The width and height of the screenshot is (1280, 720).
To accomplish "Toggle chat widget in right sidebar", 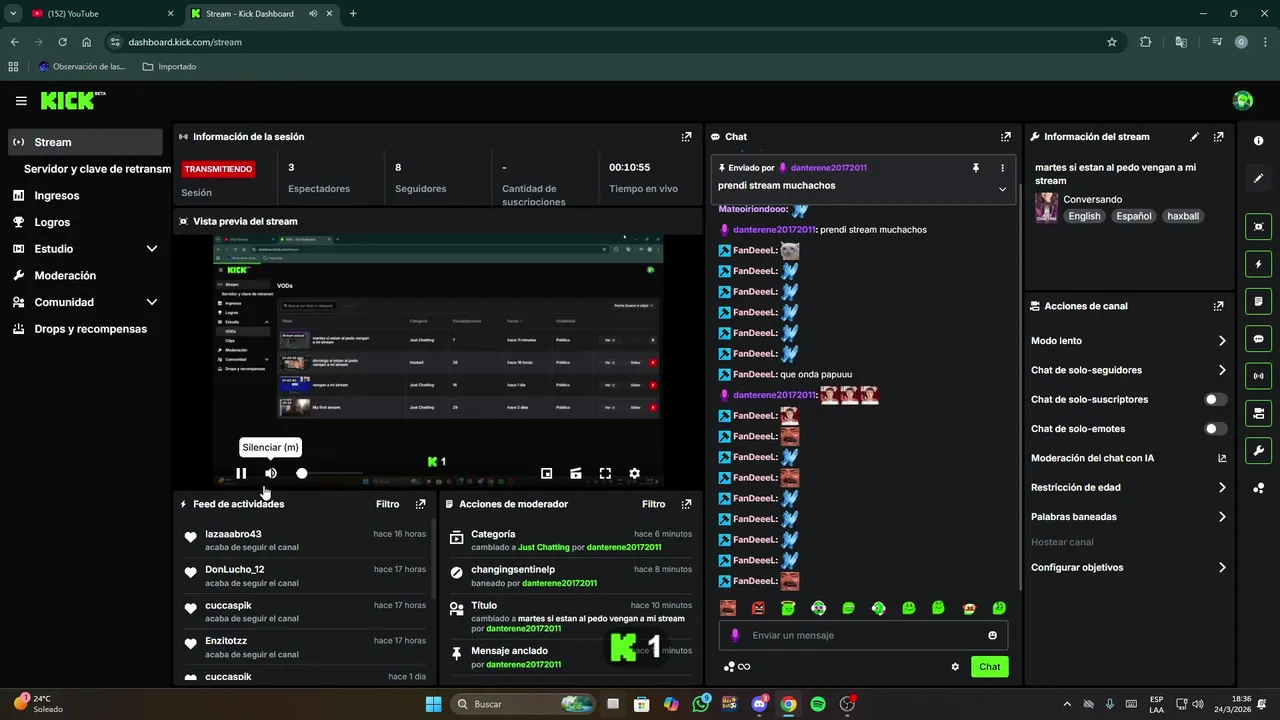I will pos(1258,339).
